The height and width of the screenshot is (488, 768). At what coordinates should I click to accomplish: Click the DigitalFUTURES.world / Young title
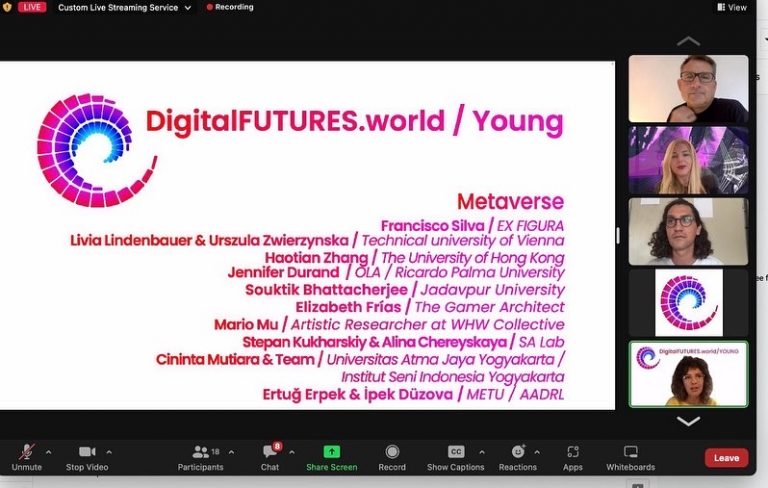[x=355, y=122]
